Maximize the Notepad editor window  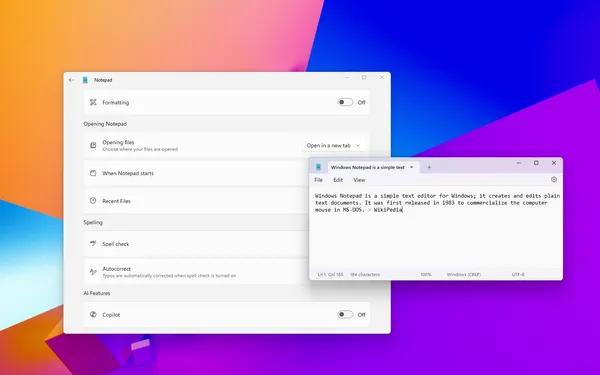point(536,163)
